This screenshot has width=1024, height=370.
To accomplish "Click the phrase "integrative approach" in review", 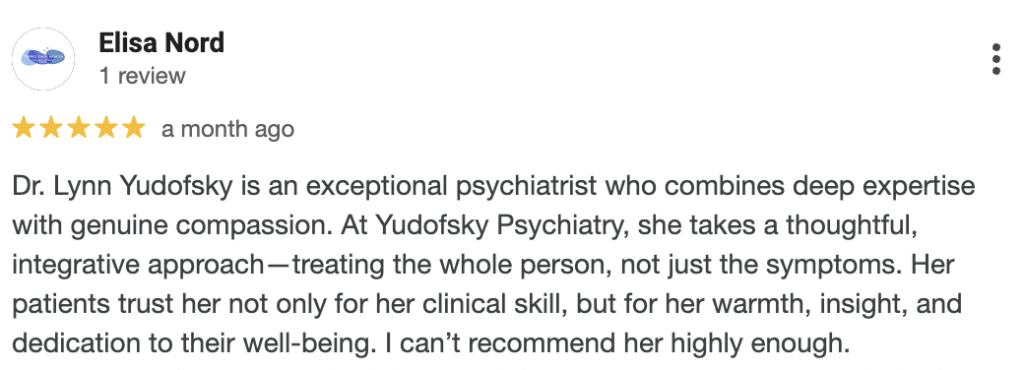I will coord(137,266).
